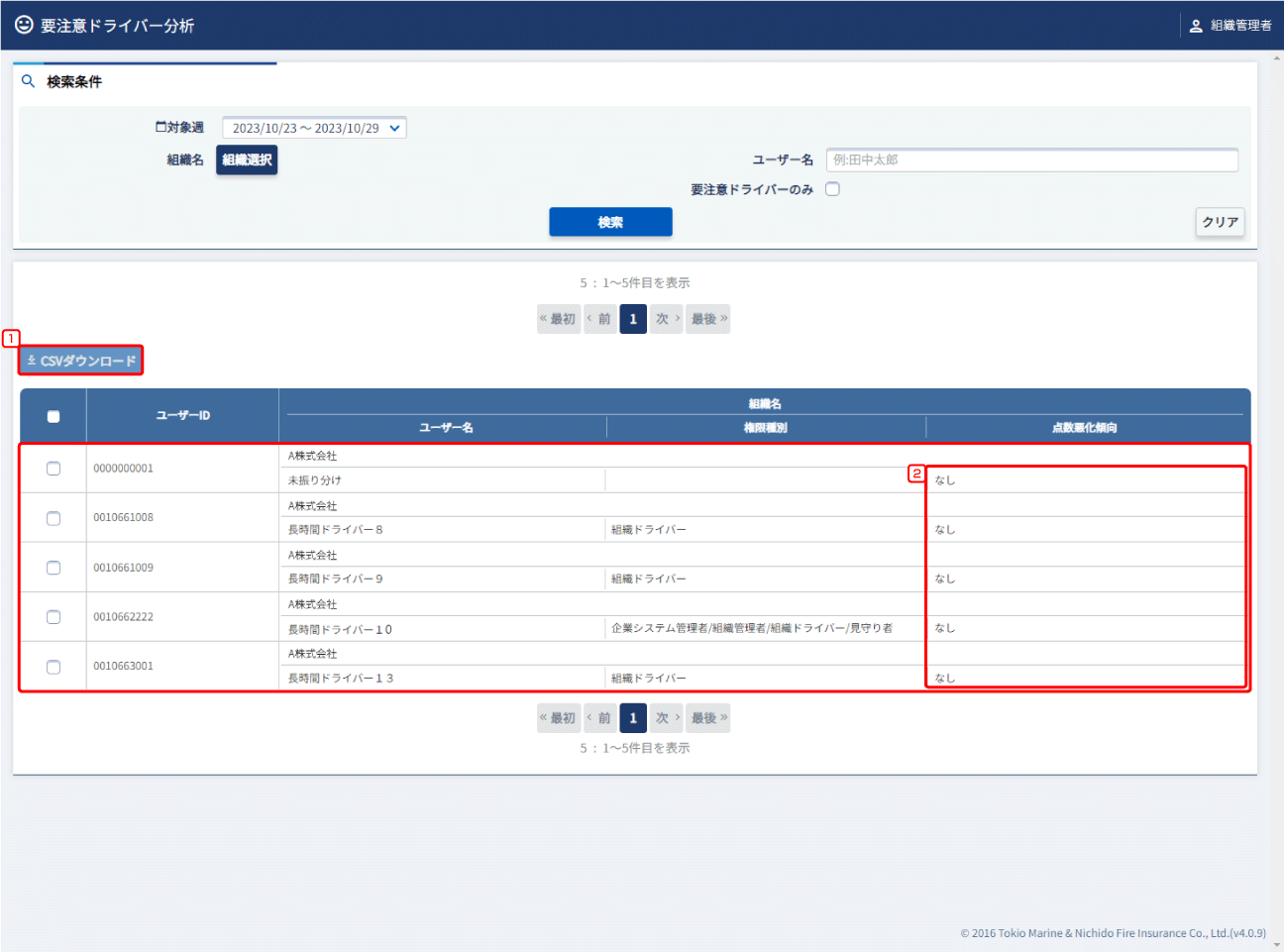This screenshot has width=1284, height=952.
Task: Select page 1 in the top pagination
Action: (x=633, y=319)
